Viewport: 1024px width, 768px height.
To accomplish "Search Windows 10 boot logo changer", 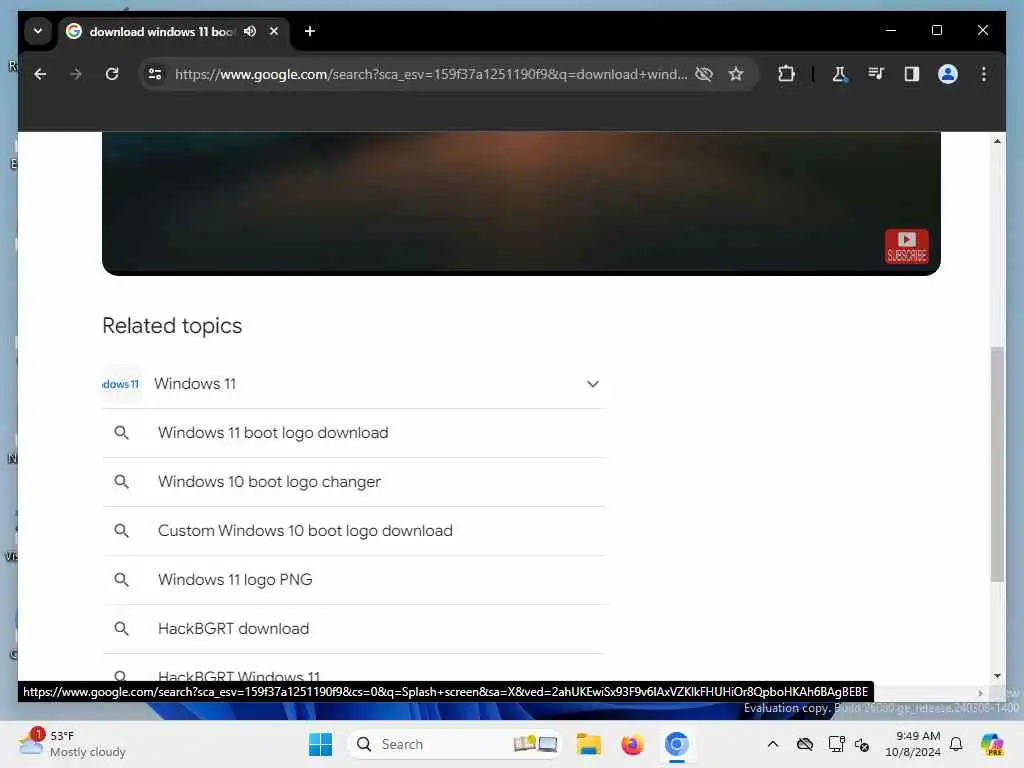I will pyautogui.click(x=269, y=482).
